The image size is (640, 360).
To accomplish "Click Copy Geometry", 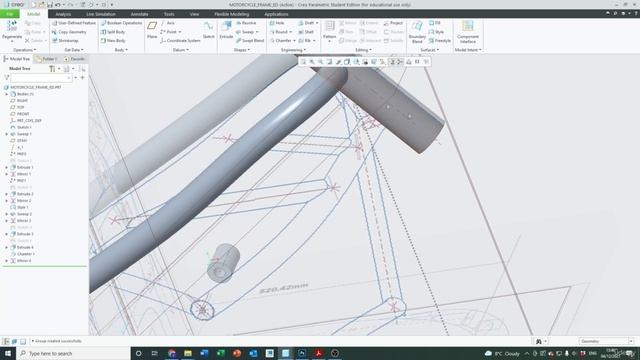I will (x=69, y=32).
